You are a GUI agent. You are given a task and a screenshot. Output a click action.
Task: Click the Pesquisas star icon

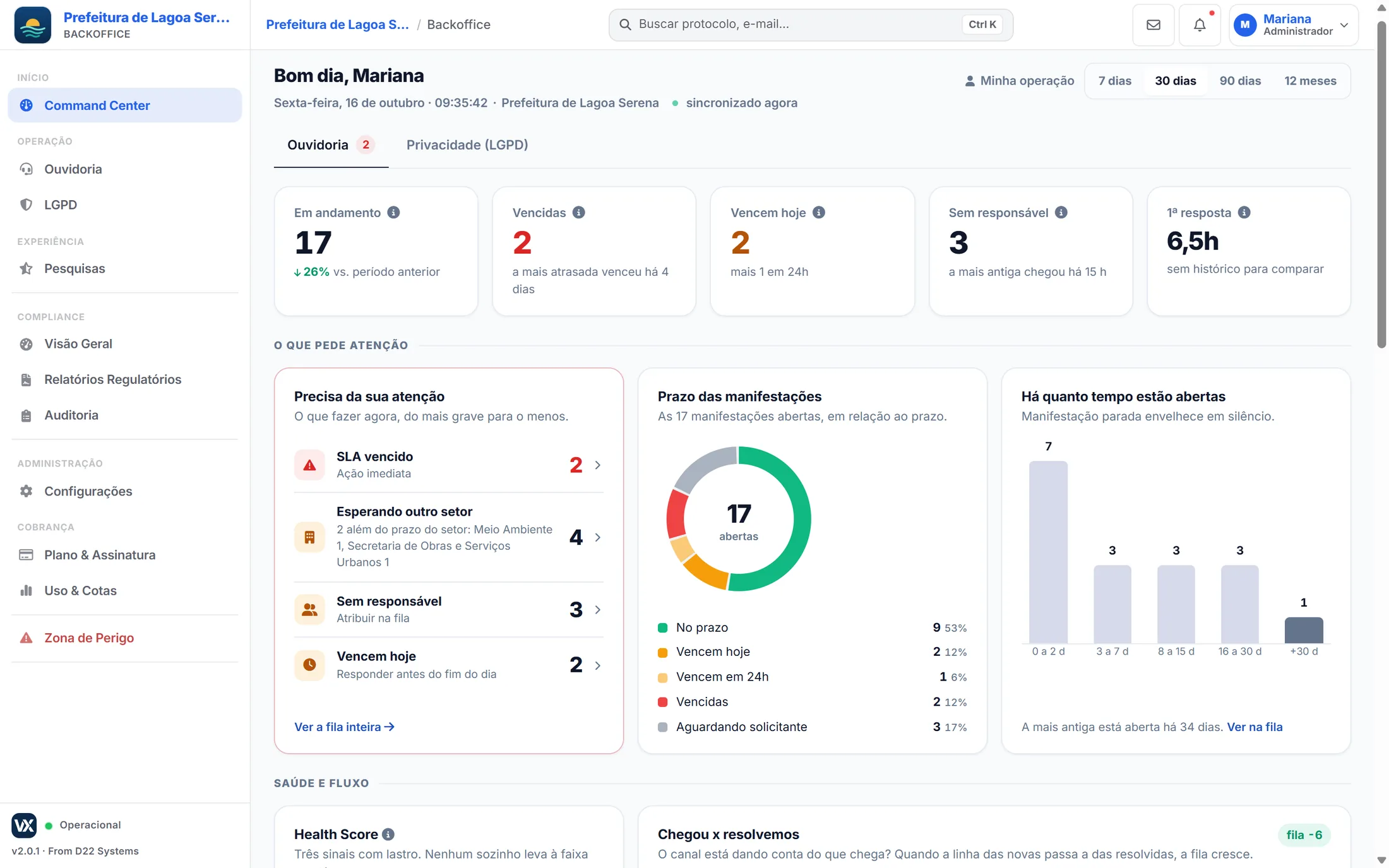point(26,268)
